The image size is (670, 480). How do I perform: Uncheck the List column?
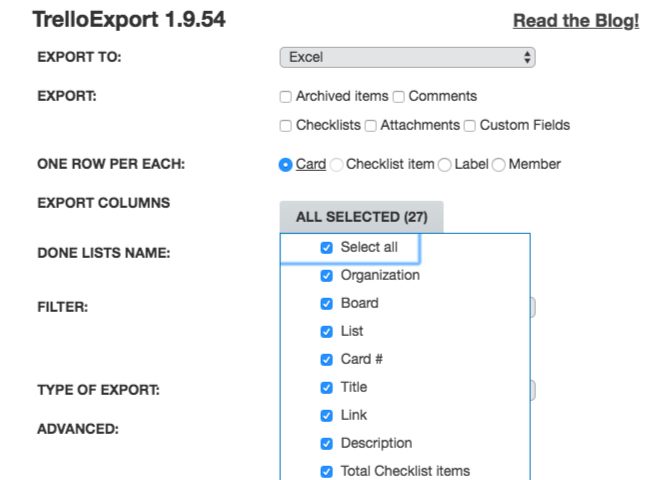tap(326, 332)
